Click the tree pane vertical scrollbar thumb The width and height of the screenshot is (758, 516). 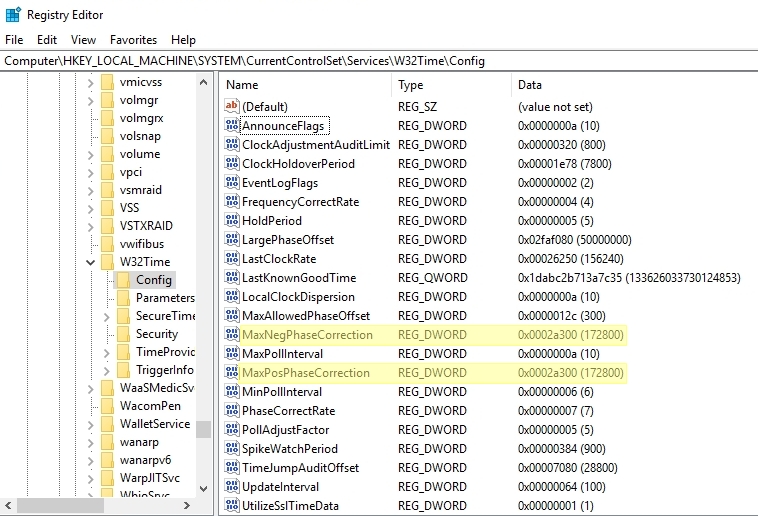point(203,429)
